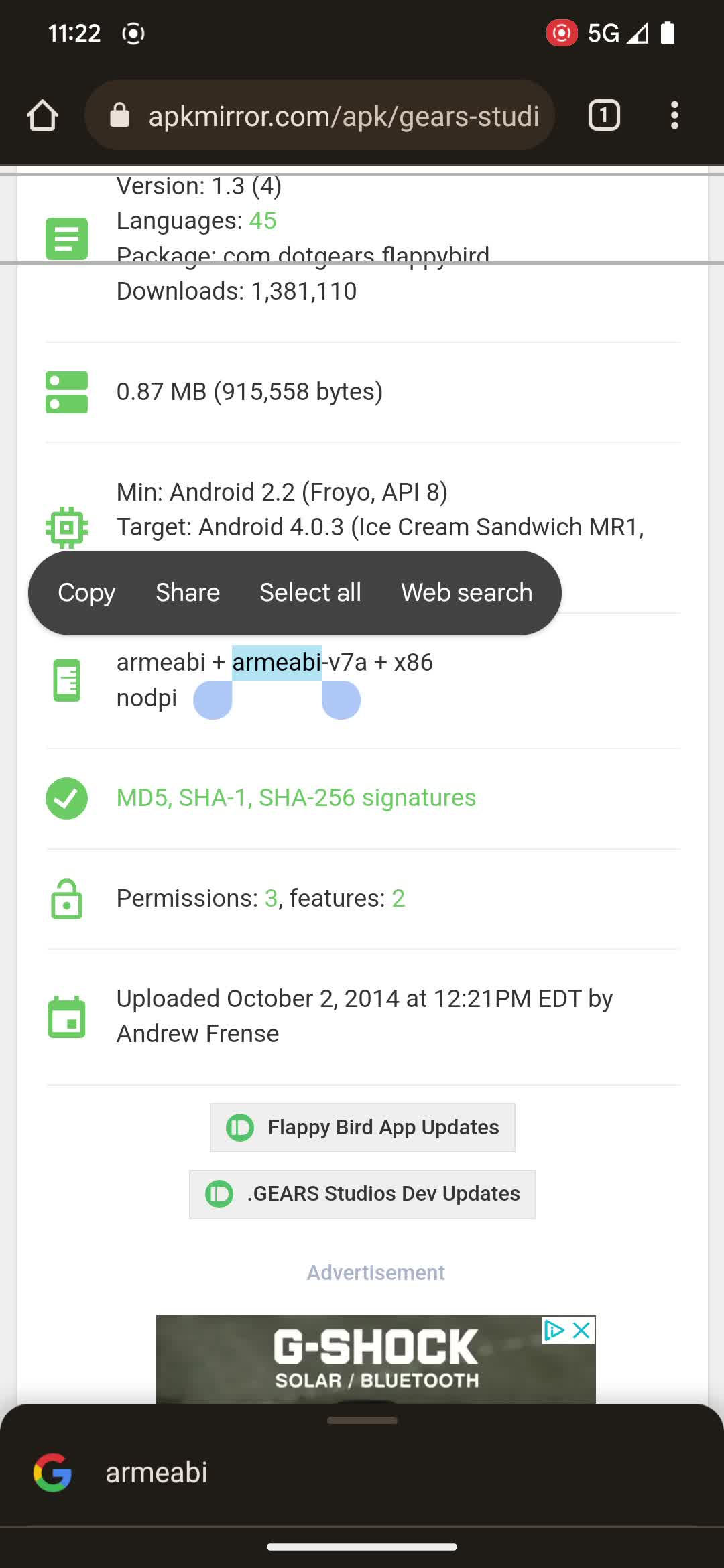Choose Share from selection popup
724x1568 pixels.
[x=188, y=593]
